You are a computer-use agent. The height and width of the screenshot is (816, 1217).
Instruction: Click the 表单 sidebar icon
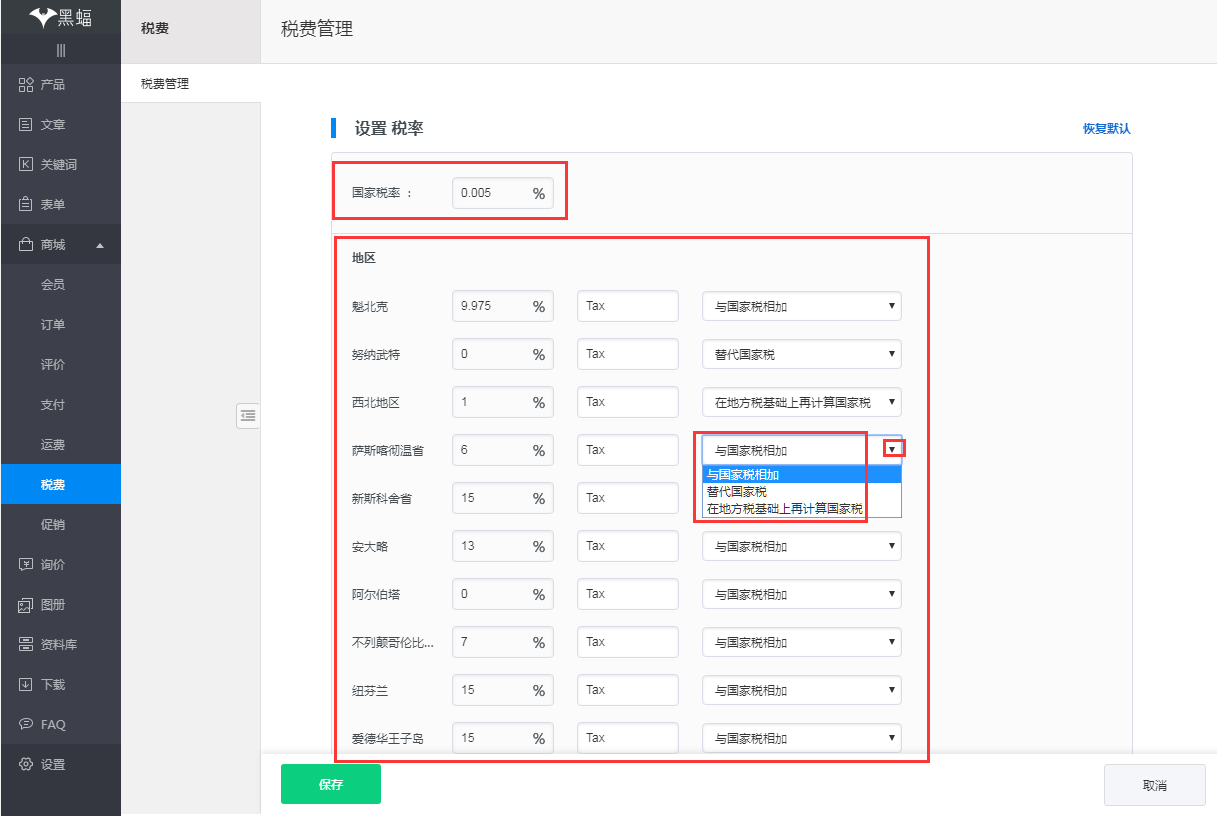(x=48, y=204)
